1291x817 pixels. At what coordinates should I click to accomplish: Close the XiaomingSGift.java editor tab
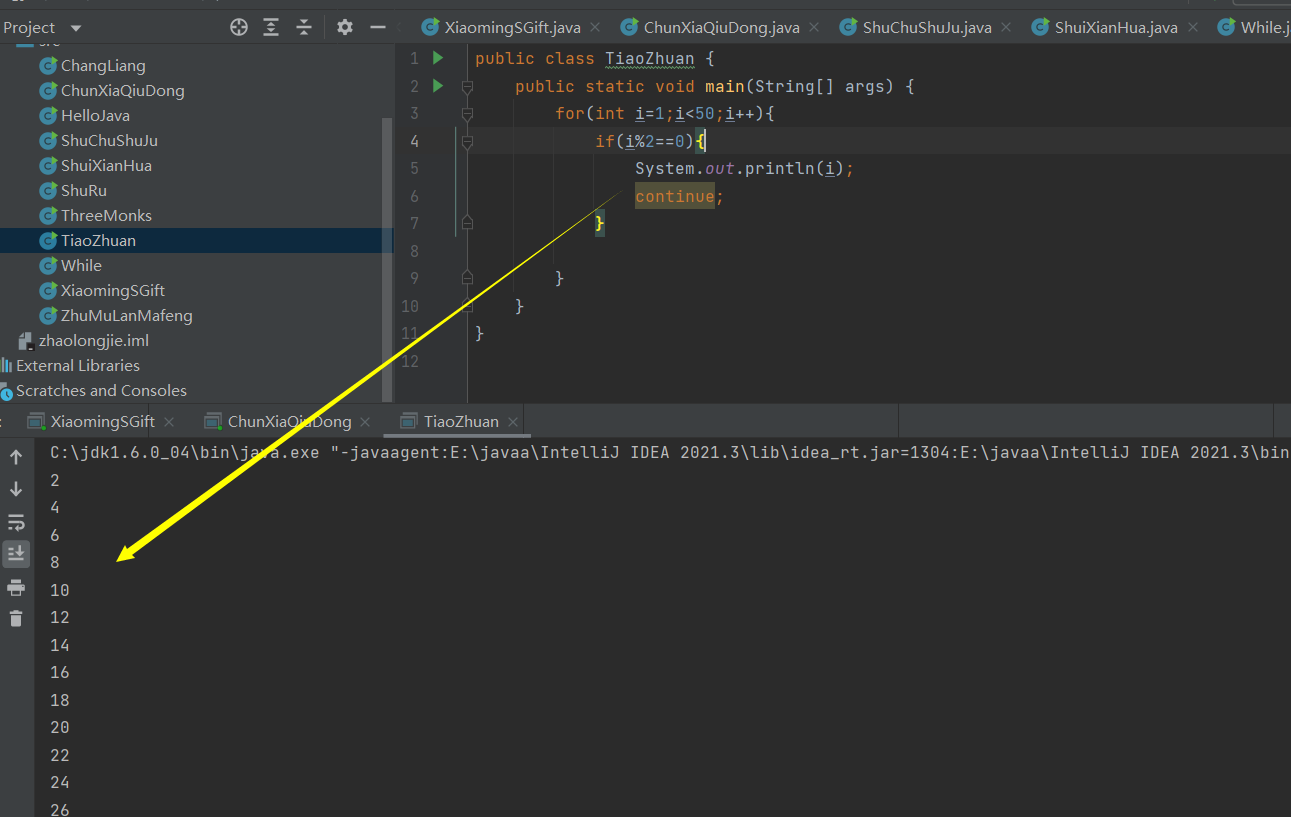(x=594, y=27)
